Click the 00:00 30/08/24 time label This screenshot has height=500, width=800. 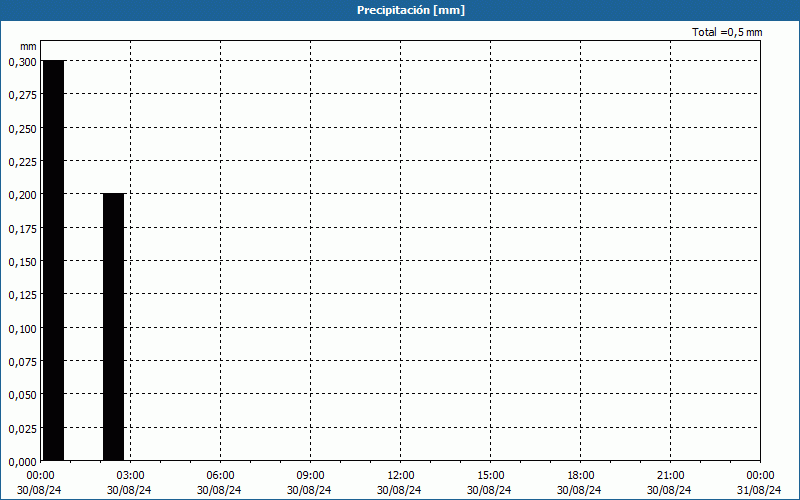[39, 483]
